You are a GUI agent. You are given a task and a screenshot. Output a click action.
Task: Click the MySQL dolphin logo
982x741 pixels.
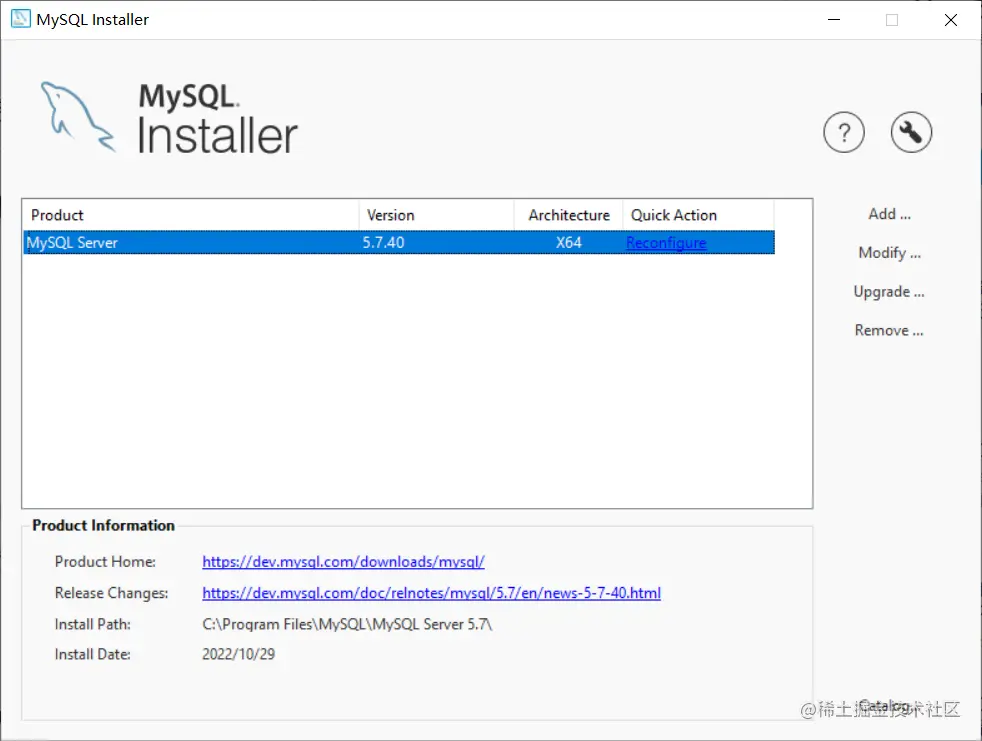(78, 117)
